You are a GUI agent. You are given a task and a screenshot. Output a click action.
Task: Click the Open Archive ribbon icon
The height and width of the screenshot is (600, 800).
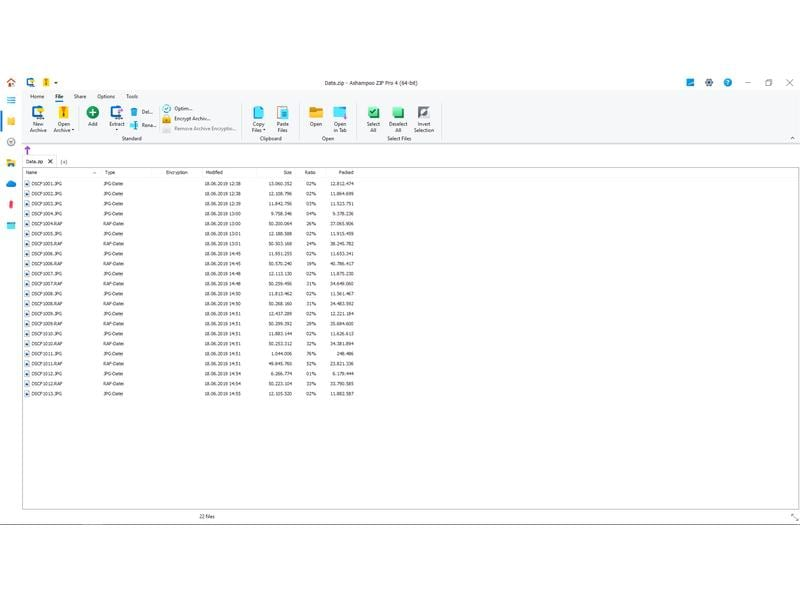coord(63,112)
